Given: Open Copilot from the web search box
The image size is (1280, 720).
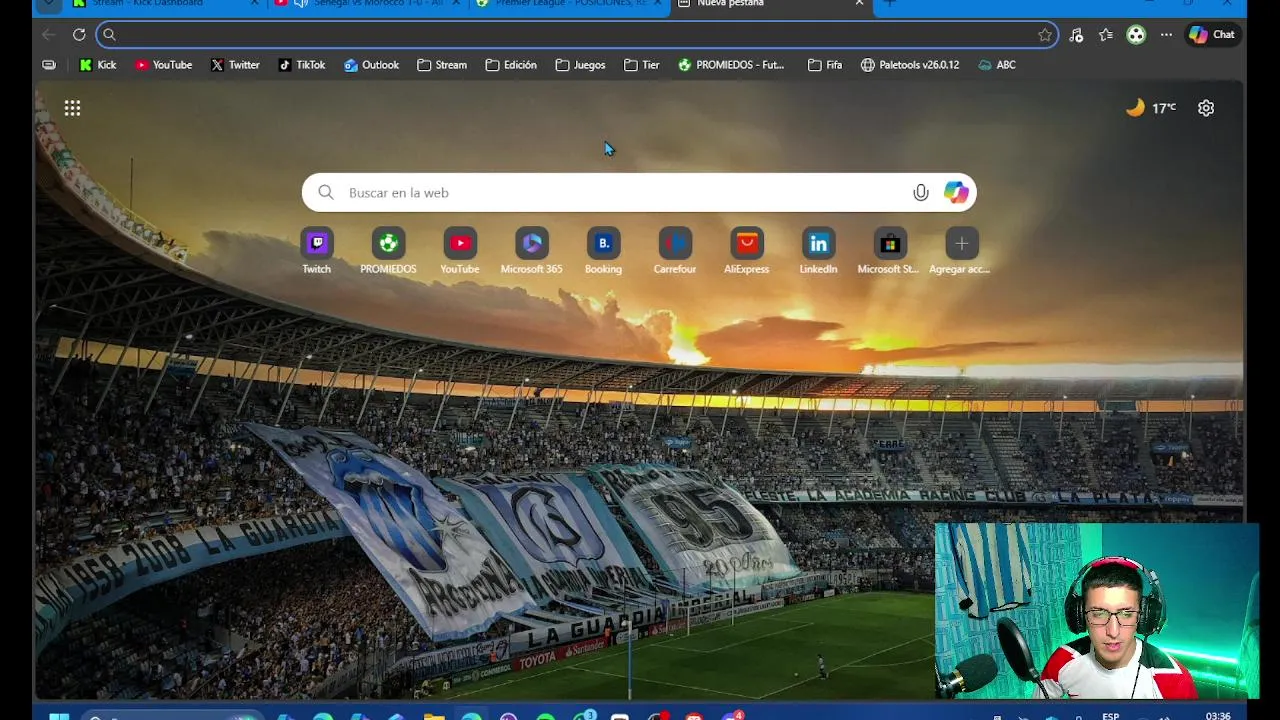Looking at the screenshot, I should pyautogui.click(x=956, y=193).
